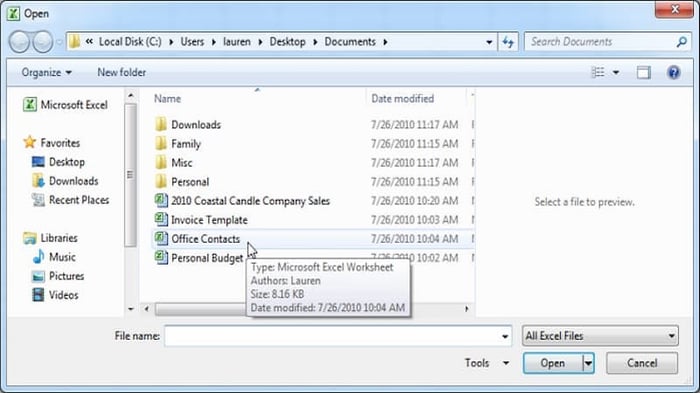Click Desktop in the address path
The image size is (700, 393).
[288, 42]
